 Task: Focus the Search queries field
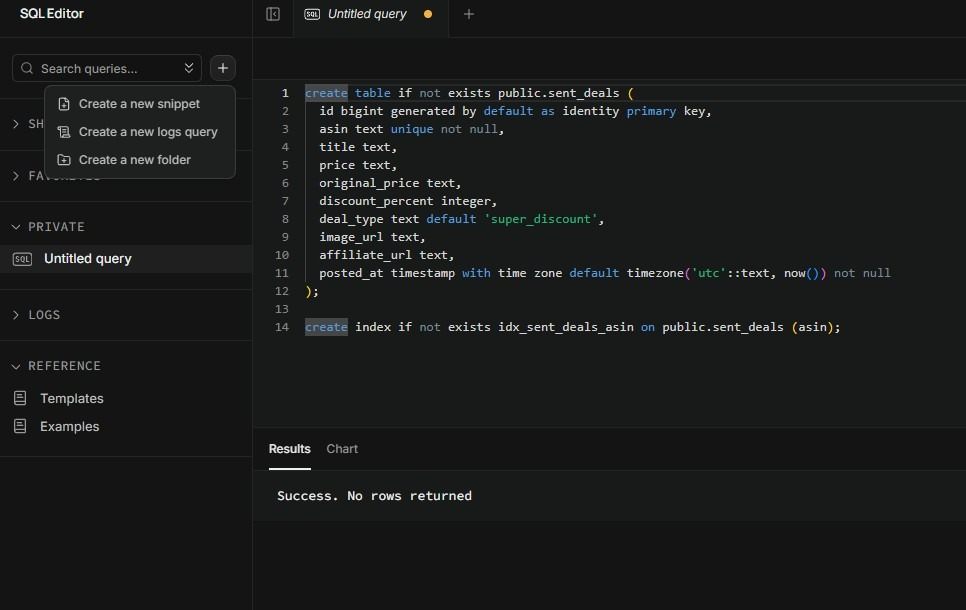(x=107, y=68)
